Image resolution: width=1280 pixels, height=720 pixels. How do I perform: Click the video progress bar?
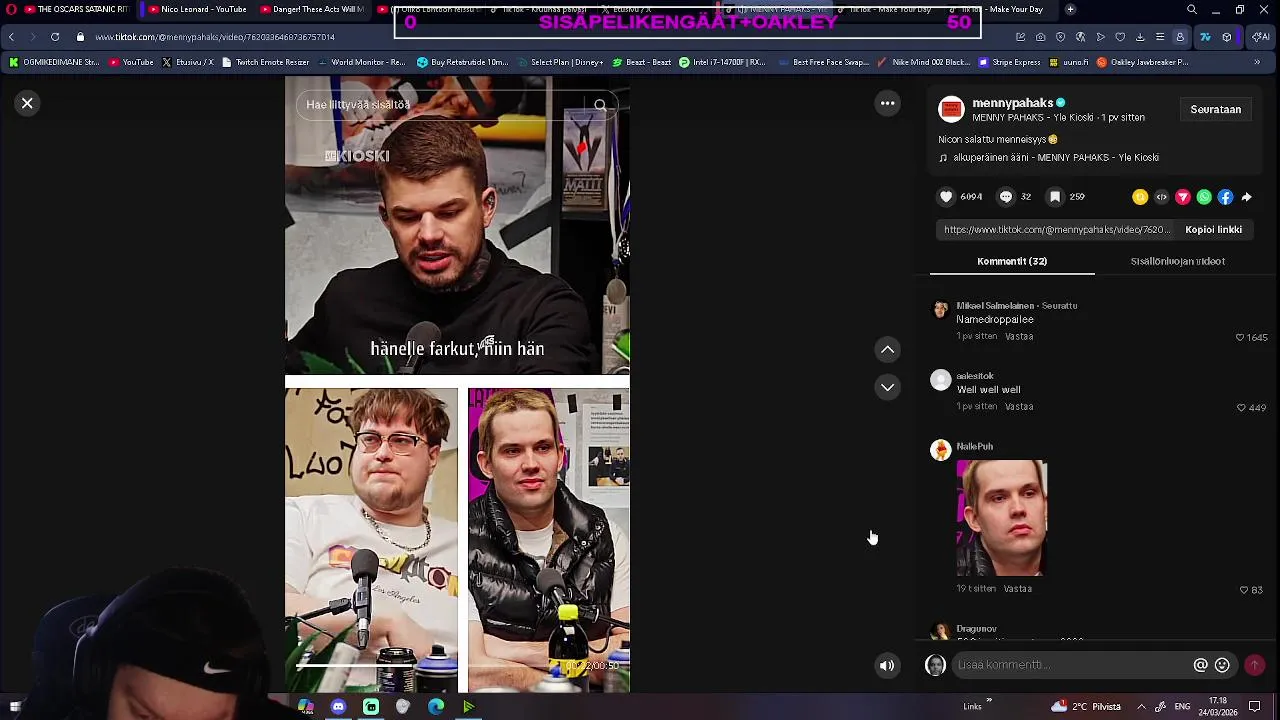(x=457, y=665)
